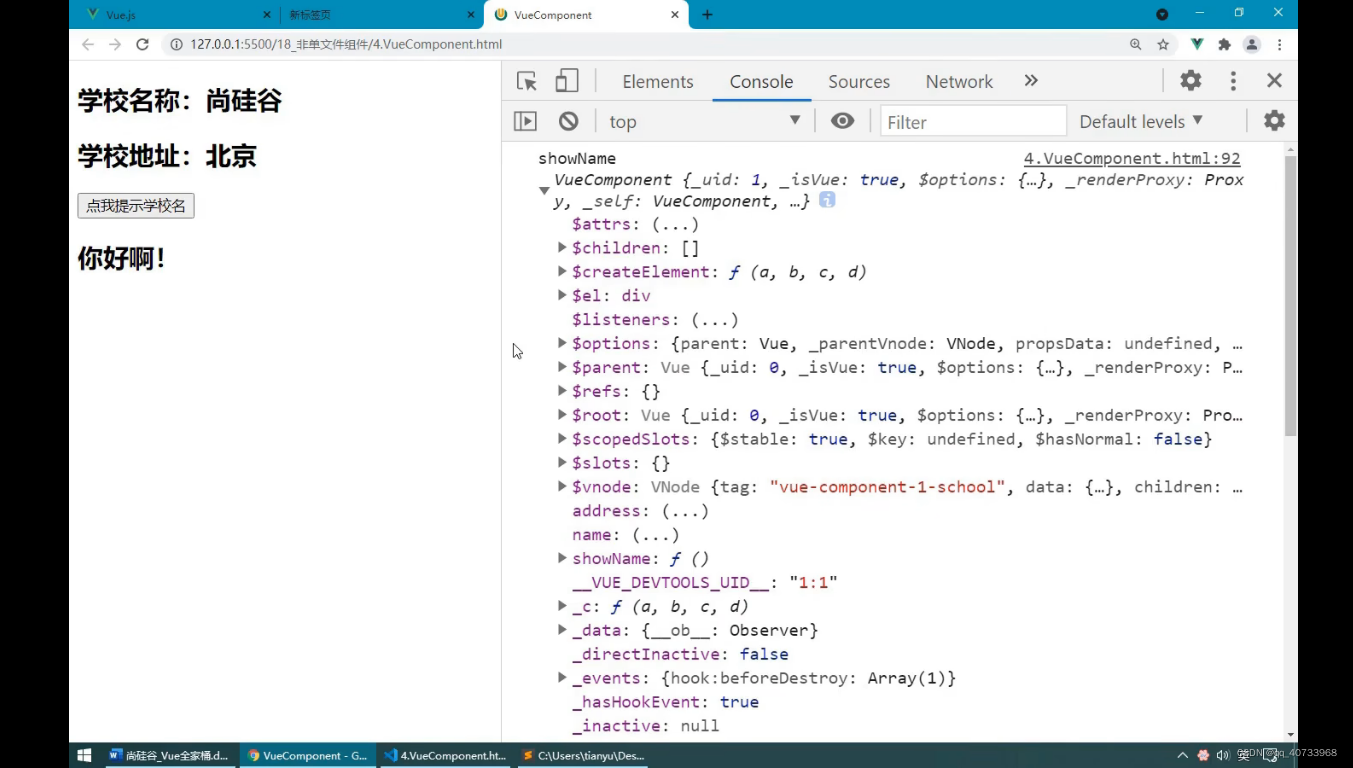
Task: Open 4.VueComponent.html:92 source link
Action: [x=1132, y=158]
